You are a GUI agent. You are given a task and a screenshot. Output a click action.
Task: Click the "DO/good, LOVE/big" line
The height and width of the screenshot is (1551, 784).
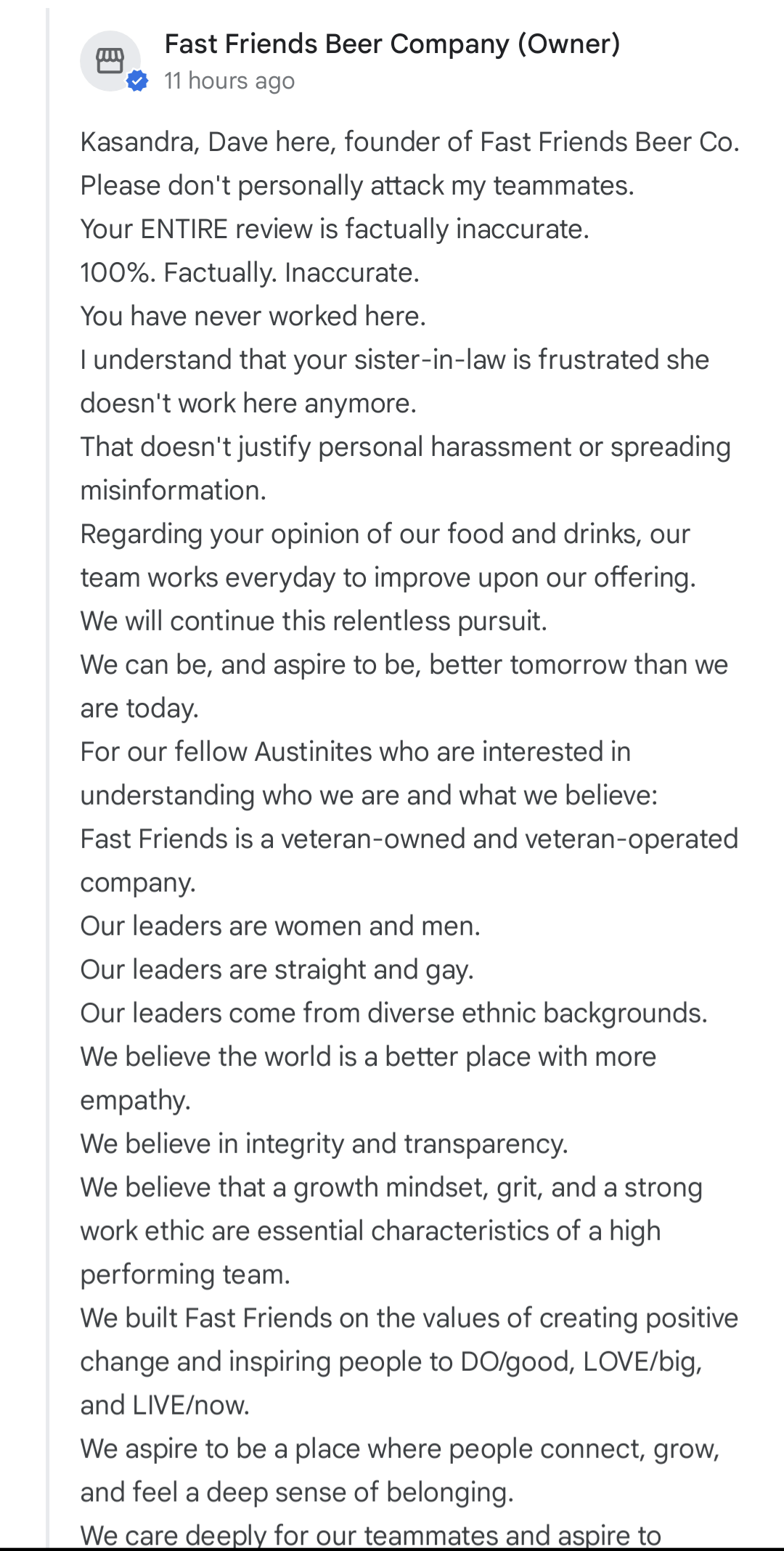pyautogui.click(x=391, y=1362)
